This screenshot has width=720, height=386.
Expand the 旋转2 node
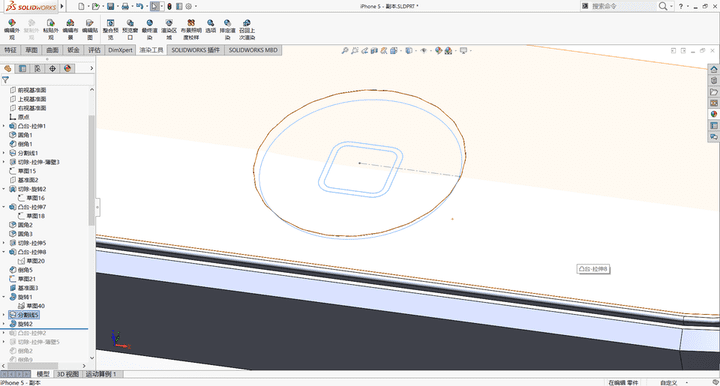coord(4,324)
